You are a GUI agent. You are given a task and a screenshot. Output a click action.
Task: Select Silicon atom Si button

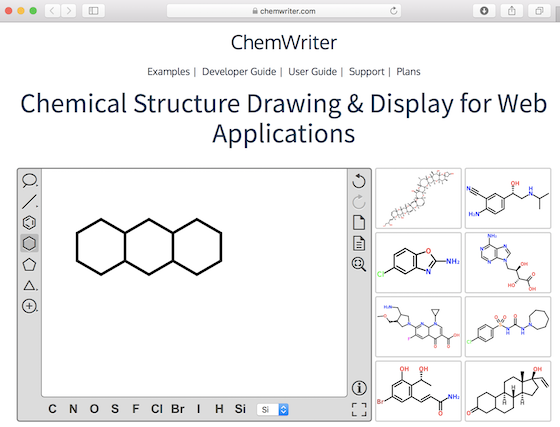pyautogui.click(x=240, y=409)
